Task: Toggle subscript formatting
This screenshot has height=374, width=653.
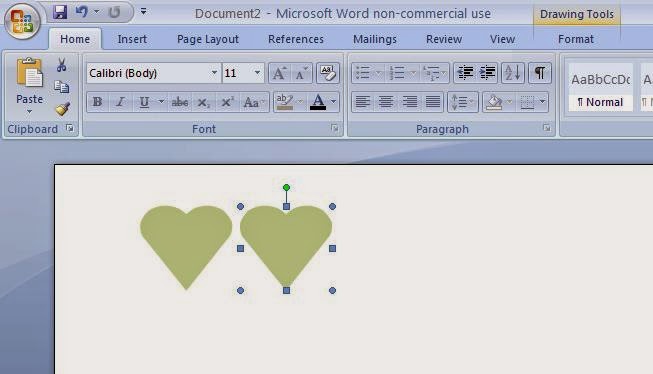Action: 203,102
